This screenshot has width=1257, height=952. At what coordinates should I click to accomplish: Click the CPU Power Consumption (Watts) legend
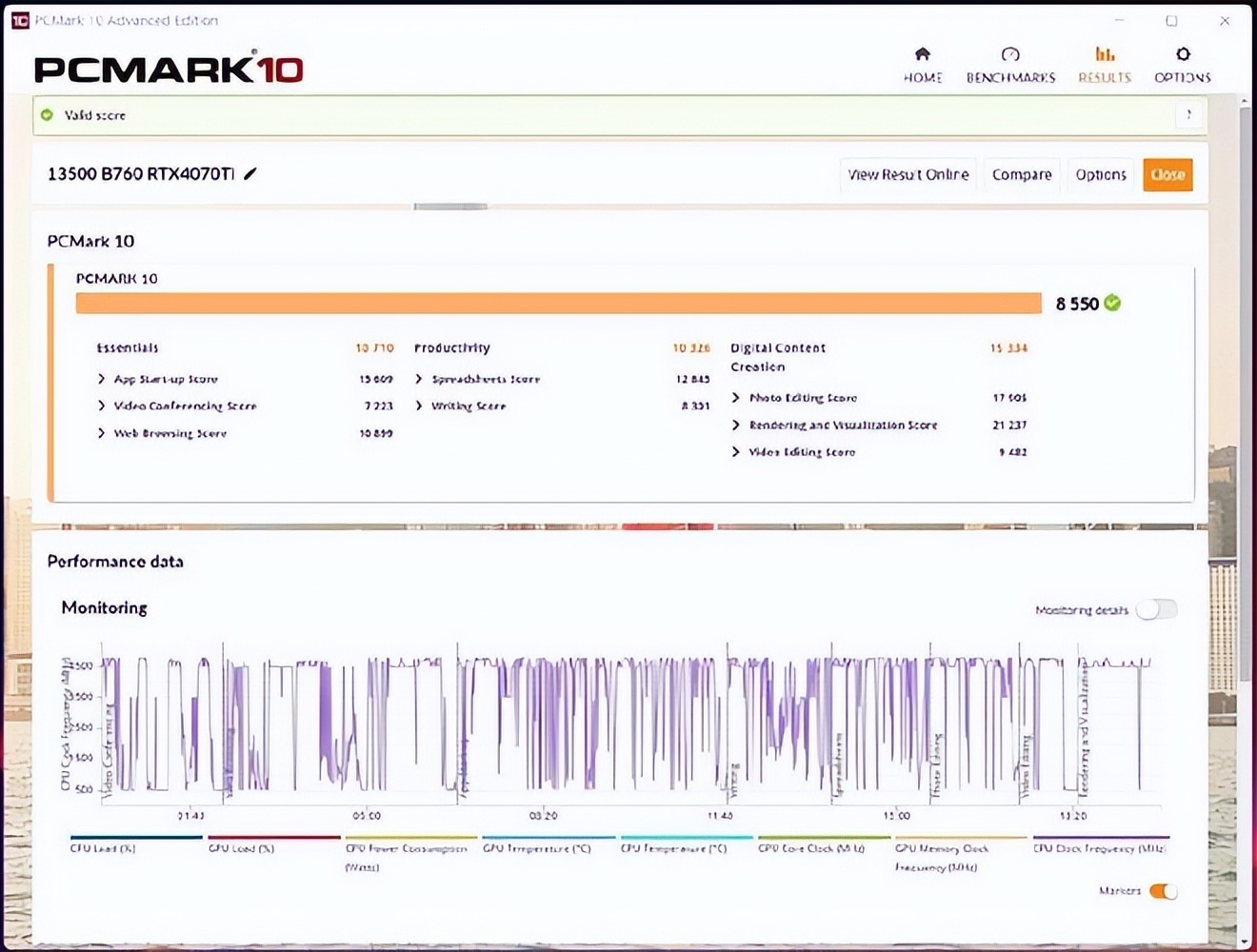pyautogui.click(x=410, y=853)
